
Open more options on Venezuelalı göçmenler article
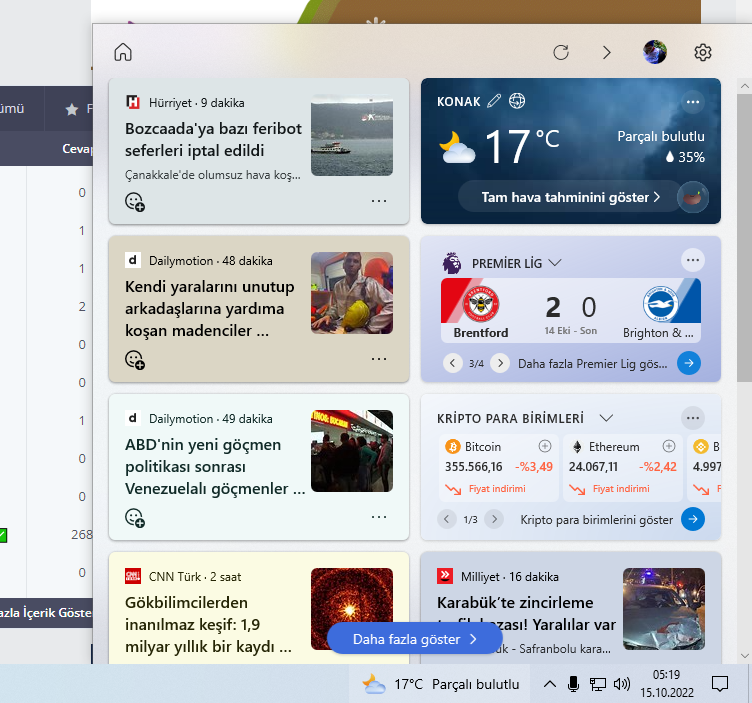pyautogui.click(x=379, y=517)
